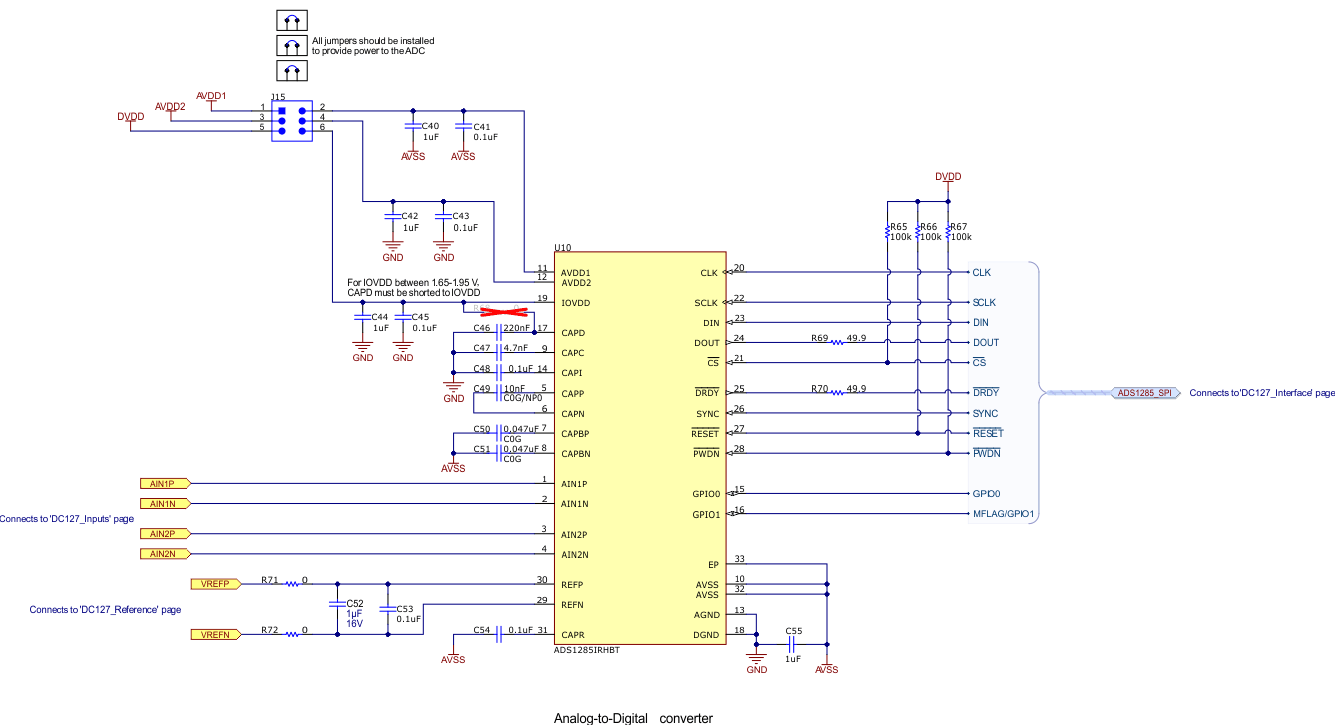The height and width of the screenshot is (725, 1335).
Task: Click the 'Connects to DC127_Interface page' note
Action: tap(1262, 393)
